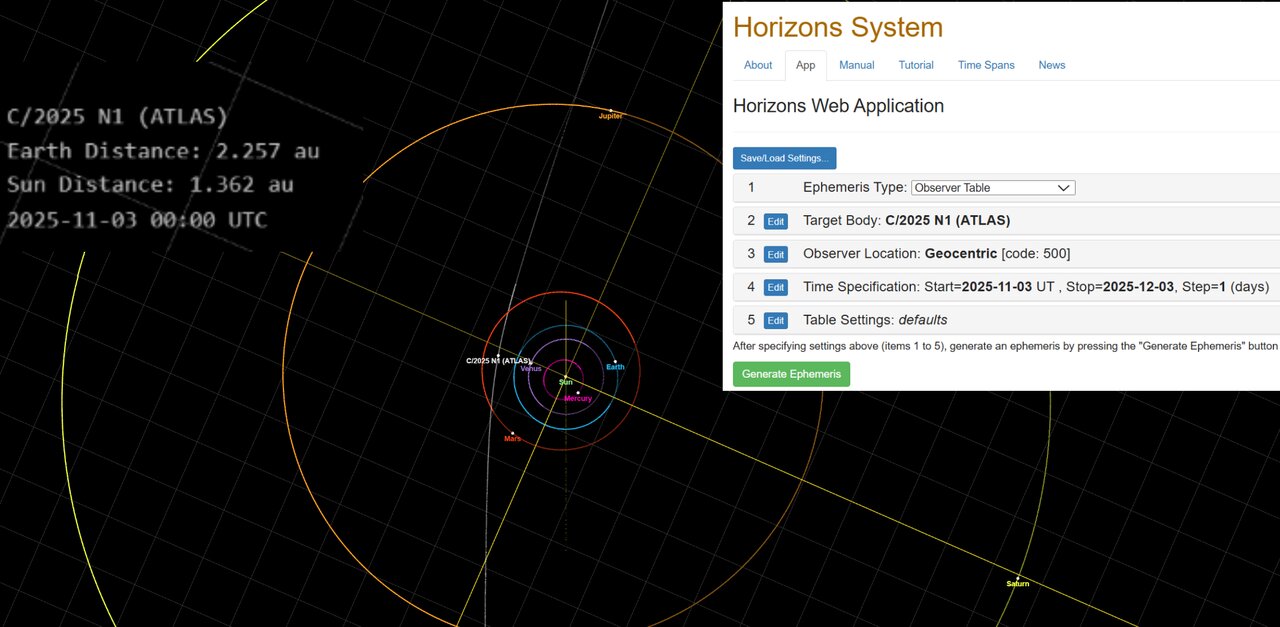Select the Saturn marker on its orbit
The width and height of the screenshot is (1280, 627).
(1018, 578)
